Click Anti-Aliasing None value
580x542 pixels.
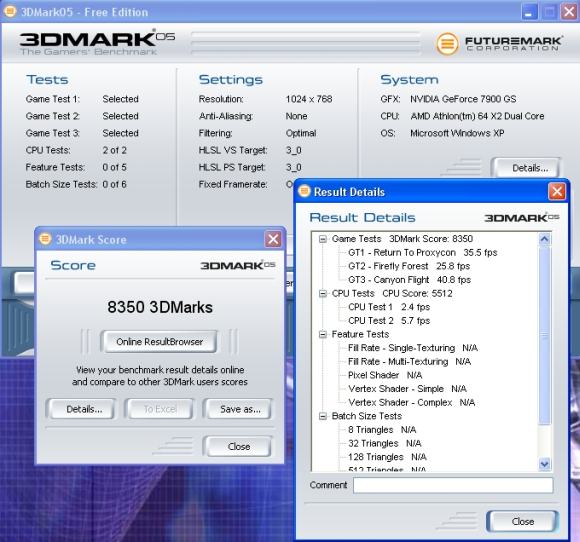coord(296,116)
